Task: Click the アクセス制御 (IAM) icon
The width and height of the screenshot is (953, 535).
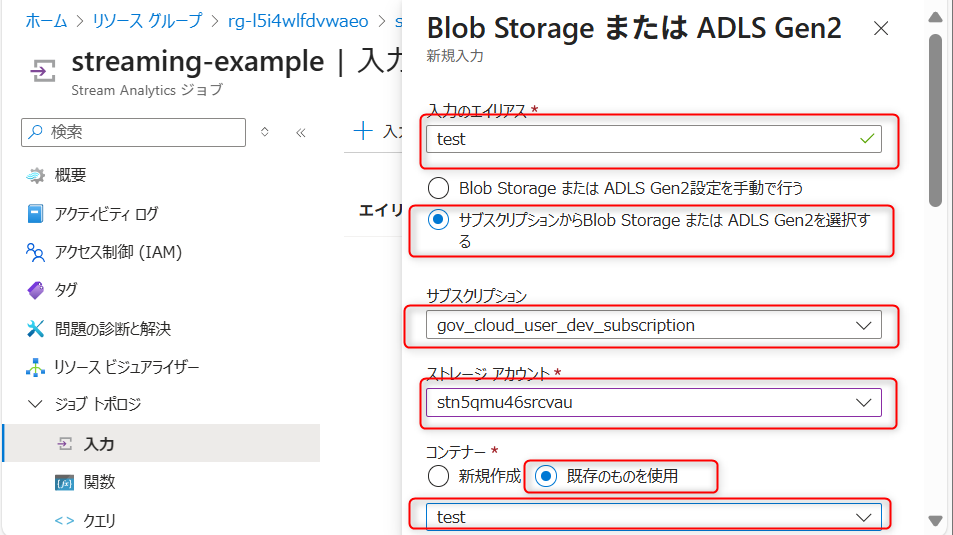Action: click(x=36, y=252)
